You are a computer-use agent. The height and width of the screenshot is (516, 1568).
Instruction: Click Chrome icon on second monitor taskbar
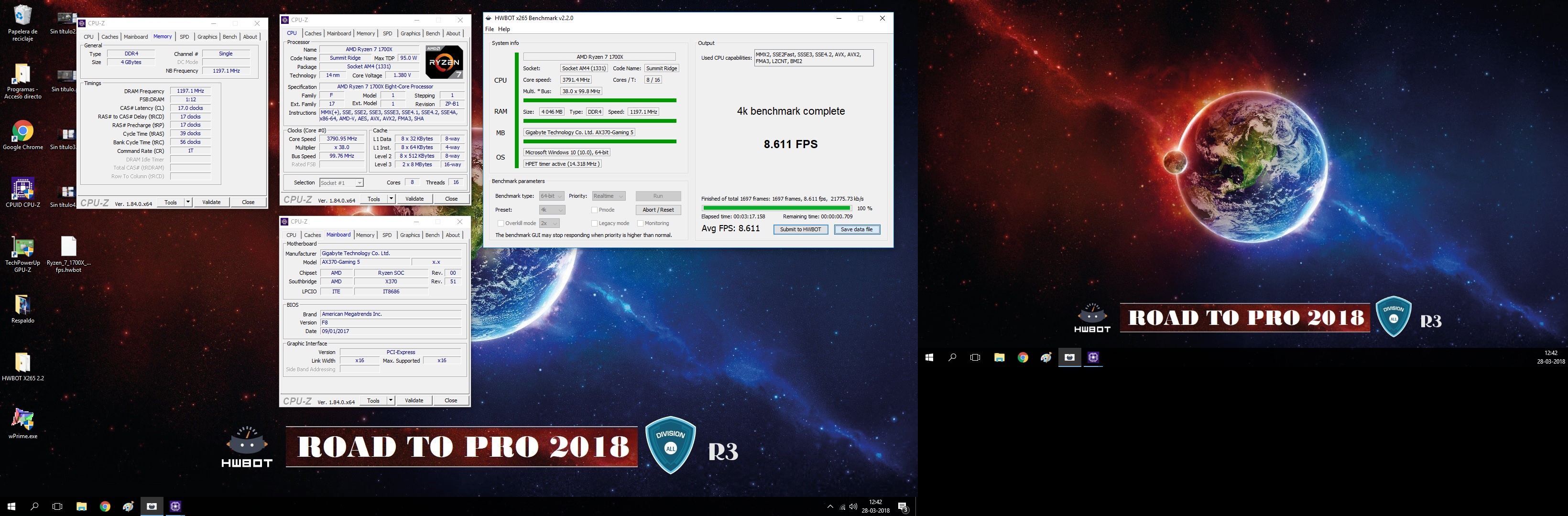pyautogui.click(x=1023, y=357)
